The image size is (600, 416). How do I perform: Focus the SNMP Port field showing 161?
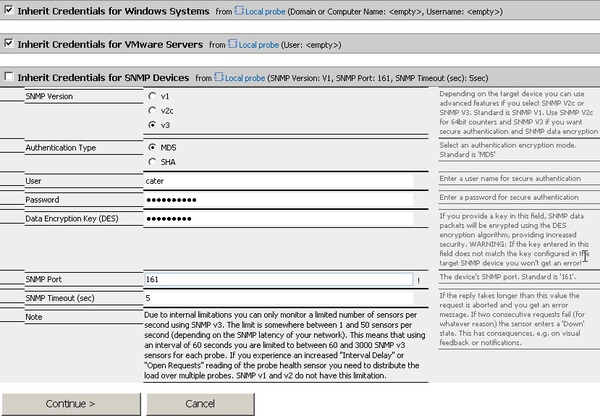tap(279, 279)
